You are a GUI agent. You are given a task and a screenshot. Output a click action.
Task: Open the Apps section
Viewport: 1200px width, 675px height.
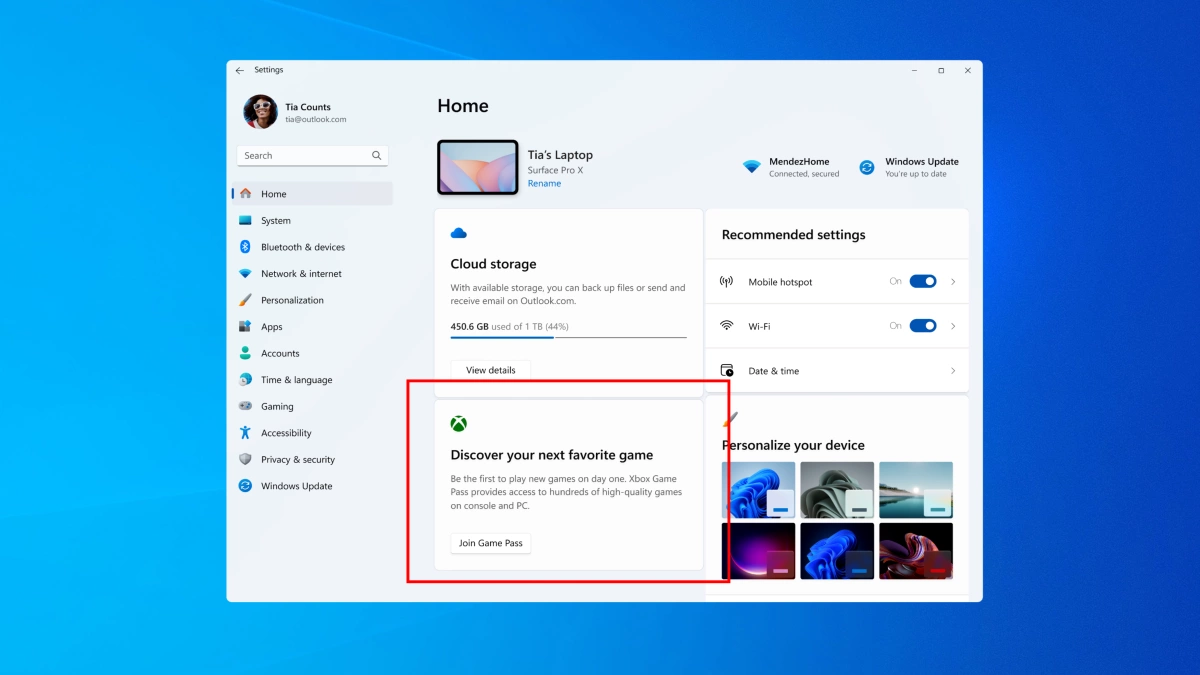[x=312, y=327]
